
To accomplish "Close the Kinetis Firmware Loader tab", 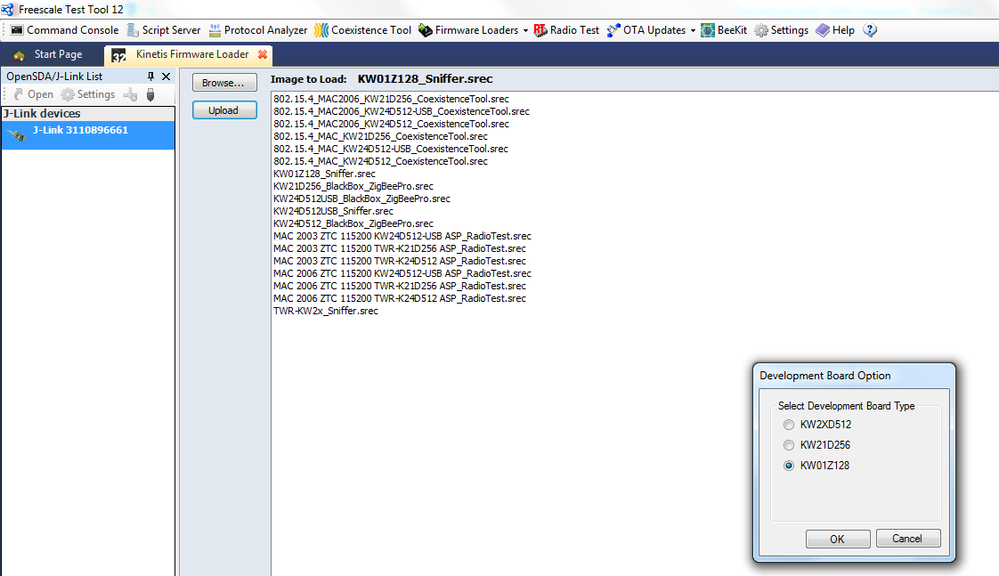I will [x=262, y=55].
